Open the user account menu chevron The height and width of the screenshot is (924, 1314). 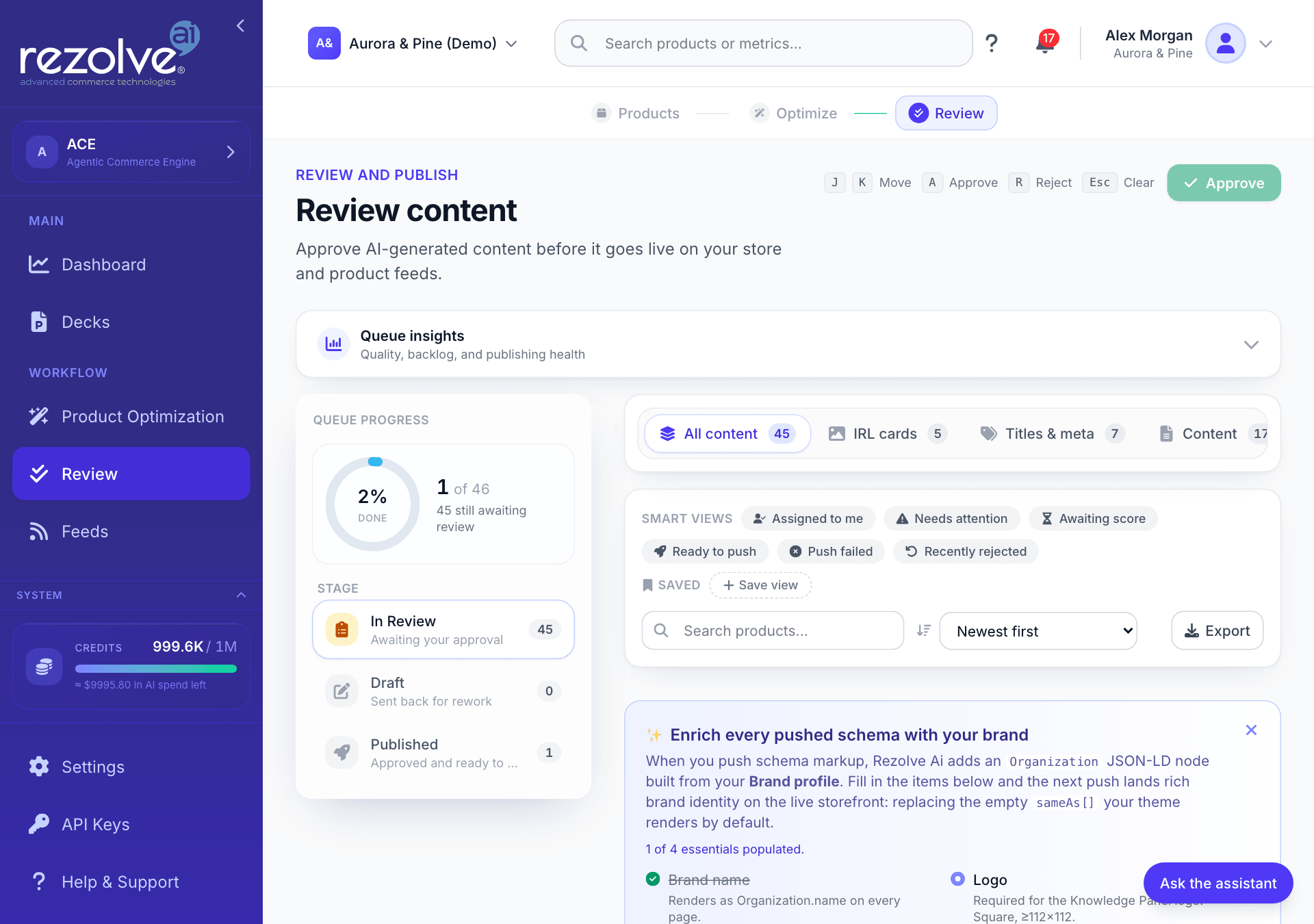coord(1265,44)
